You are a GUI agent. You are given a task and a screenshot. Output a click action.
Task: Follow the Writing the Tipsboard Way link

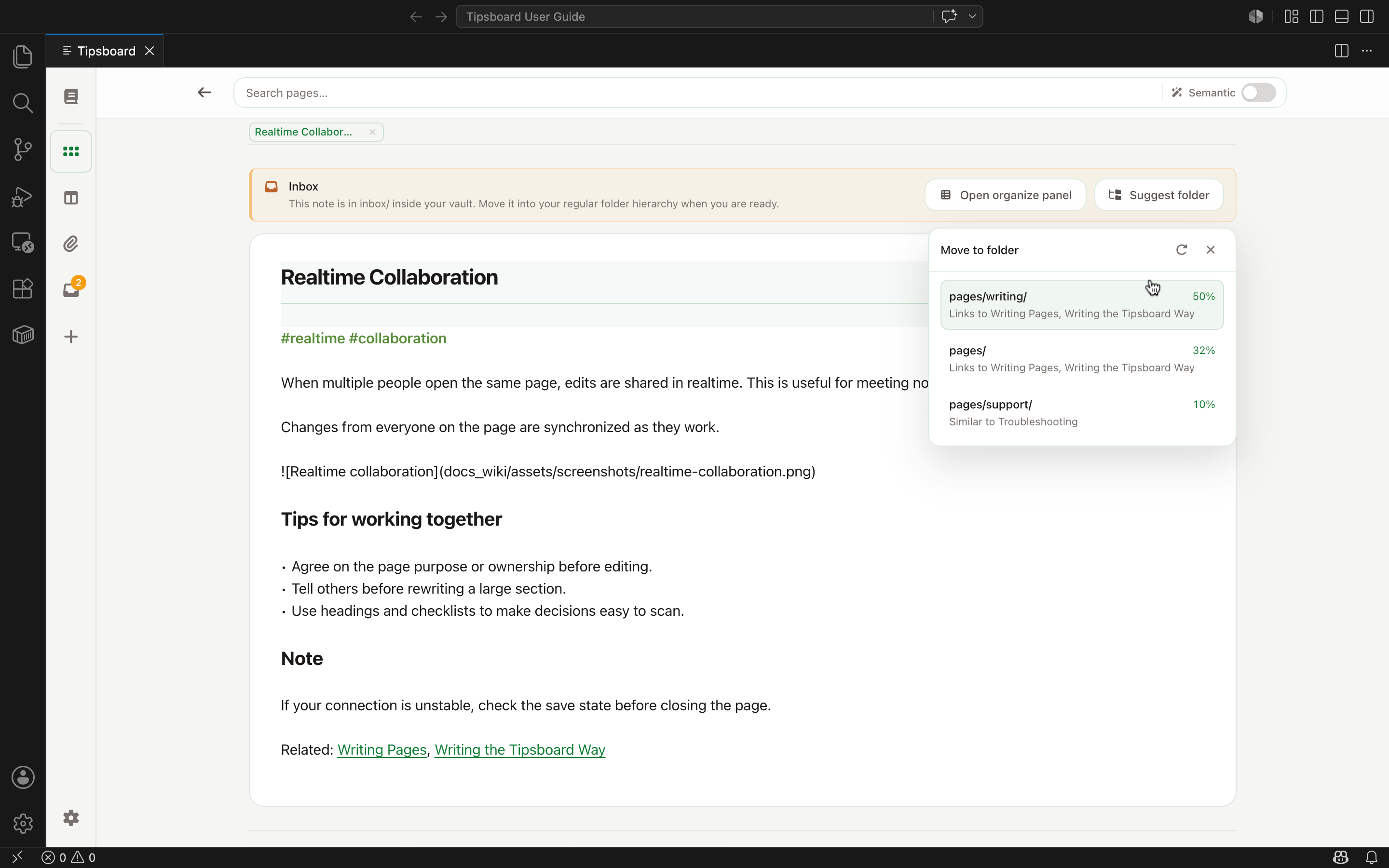tap(520, 750)
